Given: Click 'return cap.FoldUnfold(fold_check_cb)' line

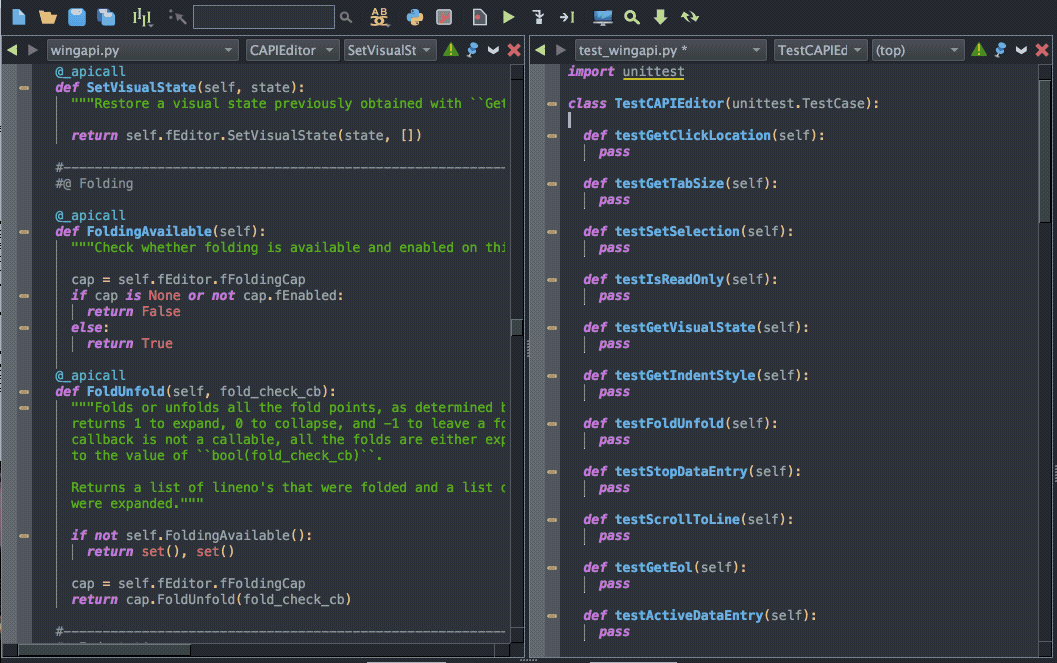Looking at the screenshot, I should point(212,600).
